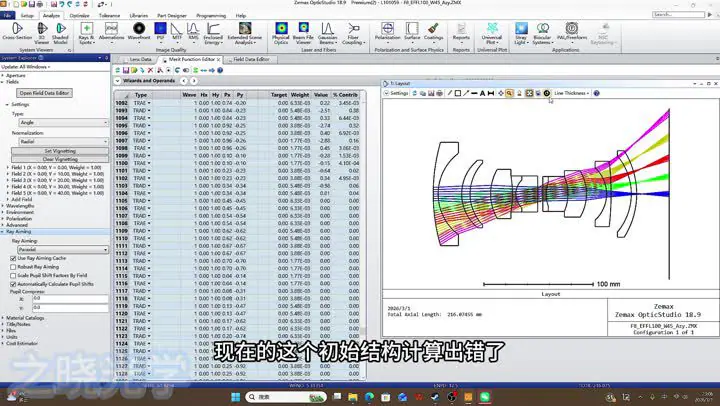
Task: Open the Normalization dropdown set to Radial
Action: tap(63, 141)
